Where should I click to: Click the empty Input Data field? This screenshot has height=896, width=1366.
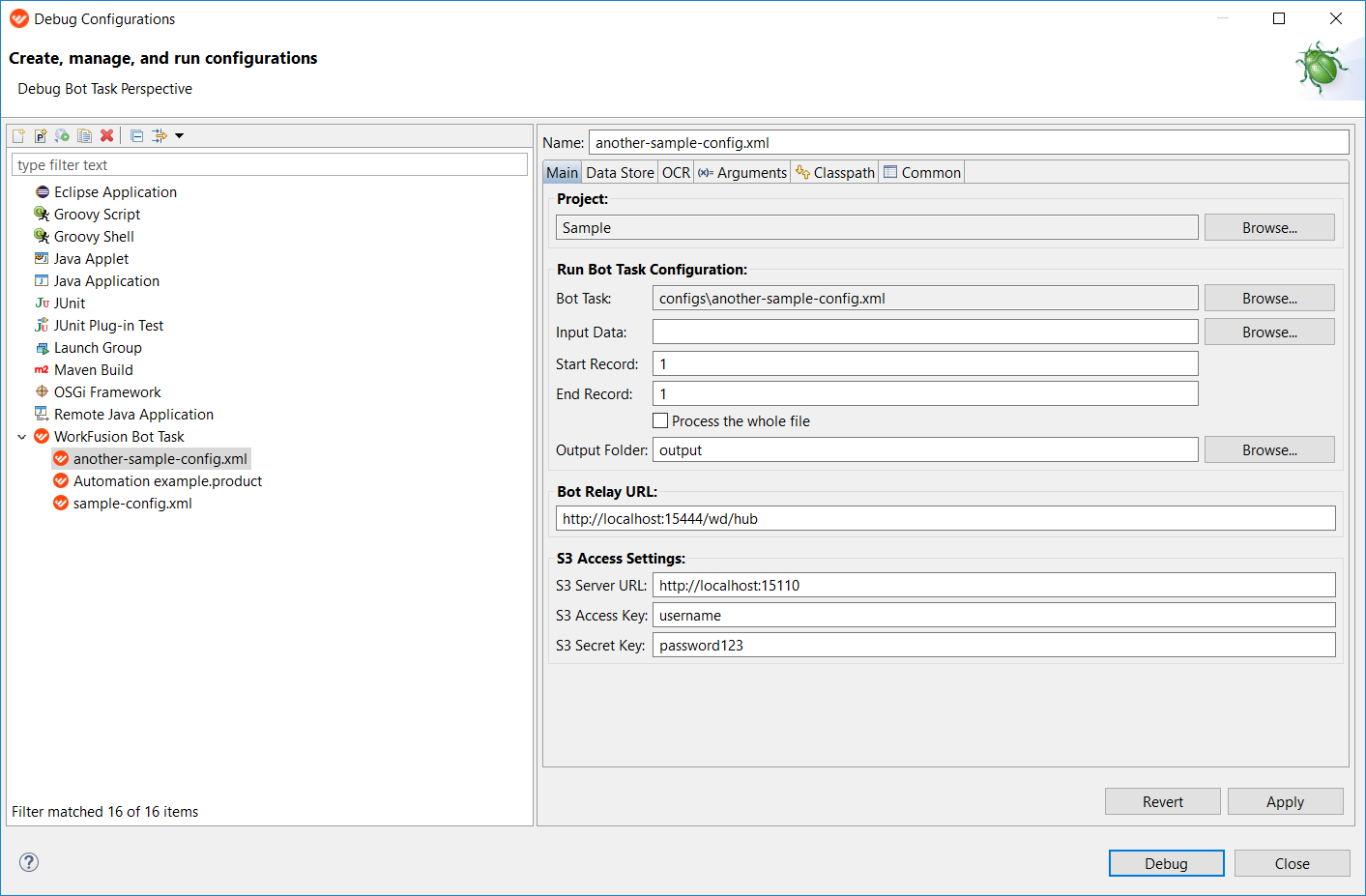tap(925, 332)
